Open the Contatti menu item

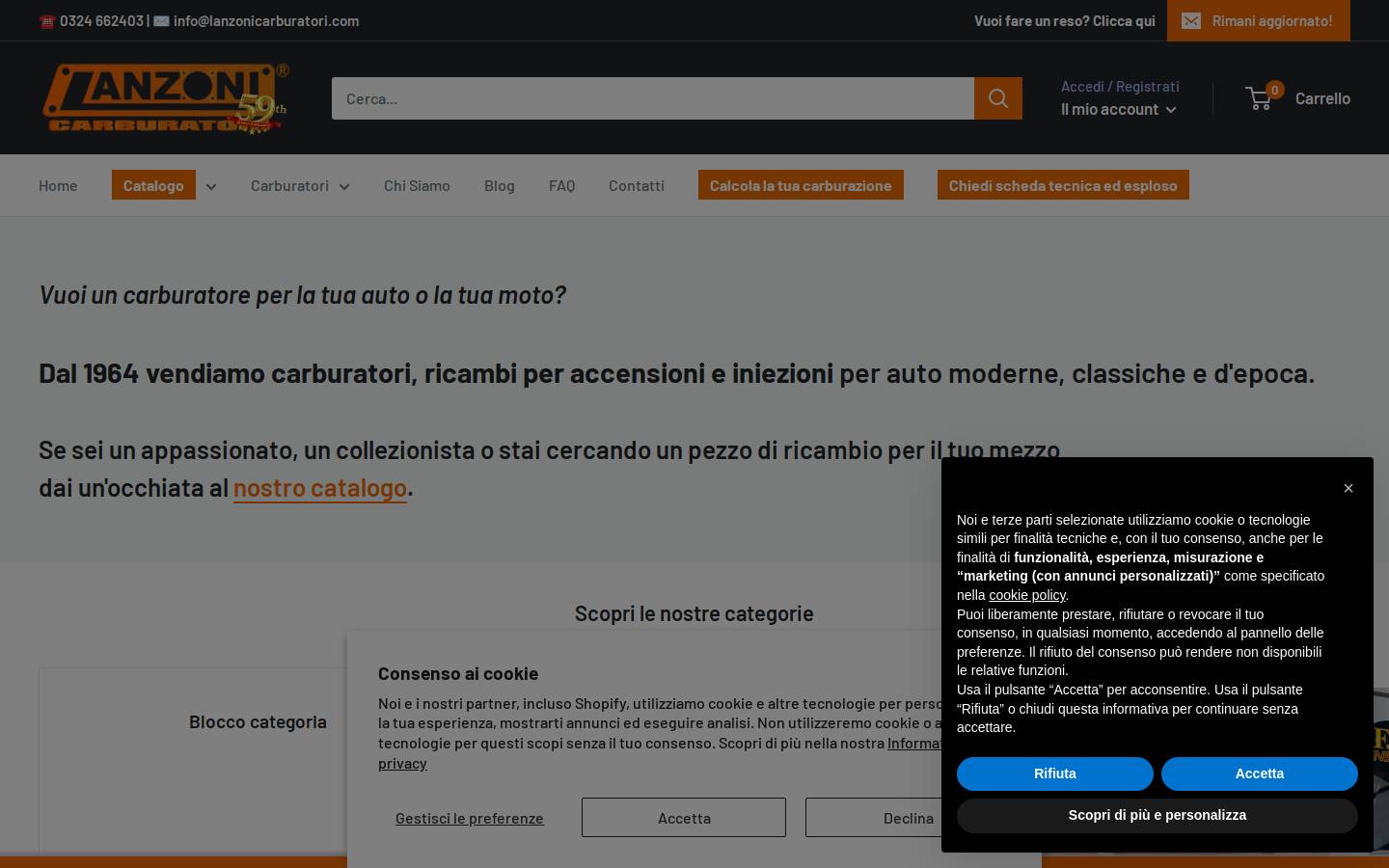(637, 185)
